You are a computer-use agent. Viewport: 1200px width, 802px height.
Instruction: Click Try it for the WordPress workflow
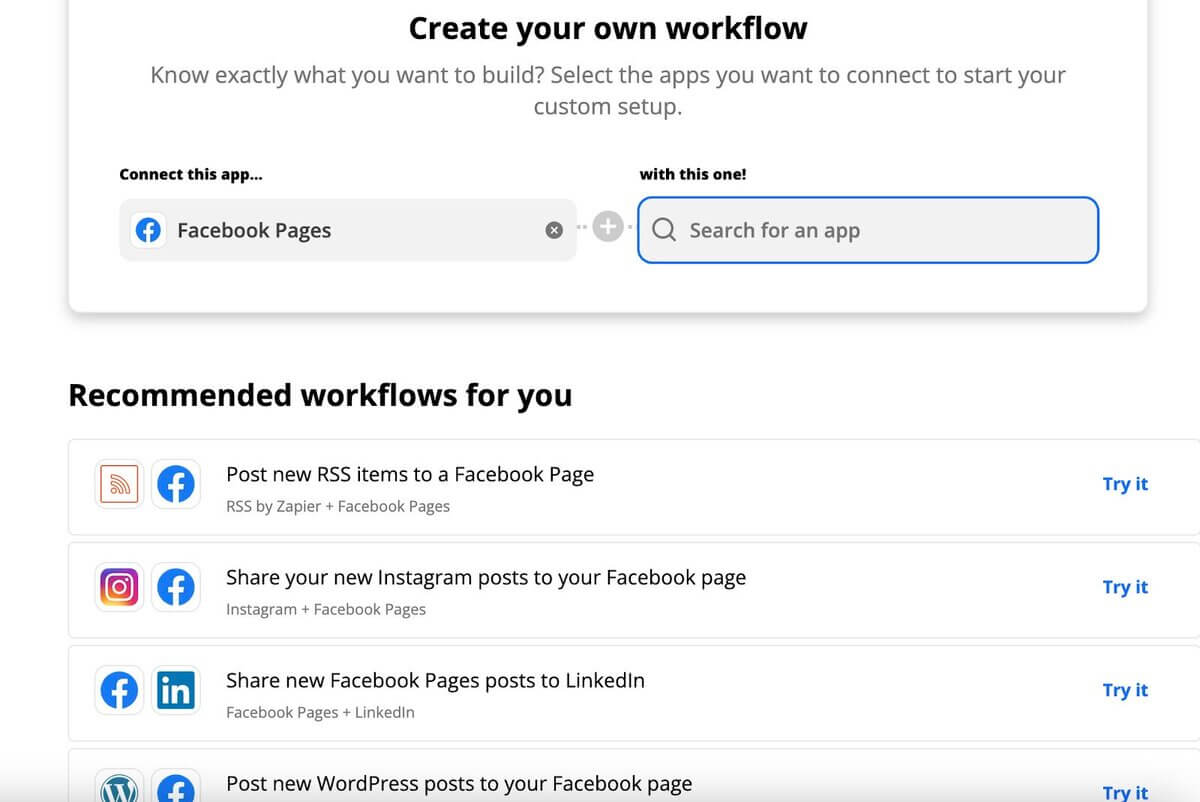click(1124, 793)
